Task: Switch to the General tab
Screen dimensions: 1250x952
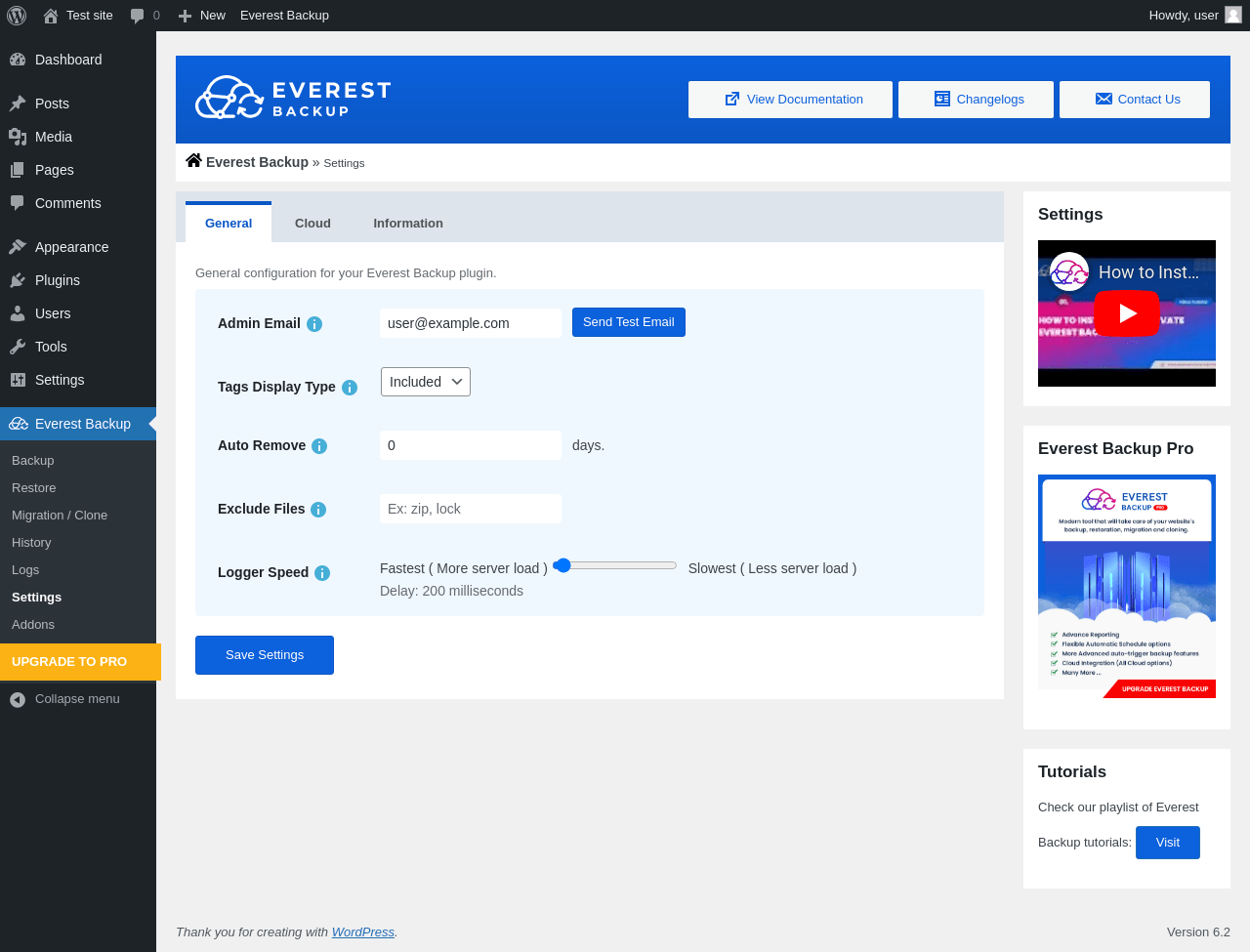Action: [x=229, y=223]
